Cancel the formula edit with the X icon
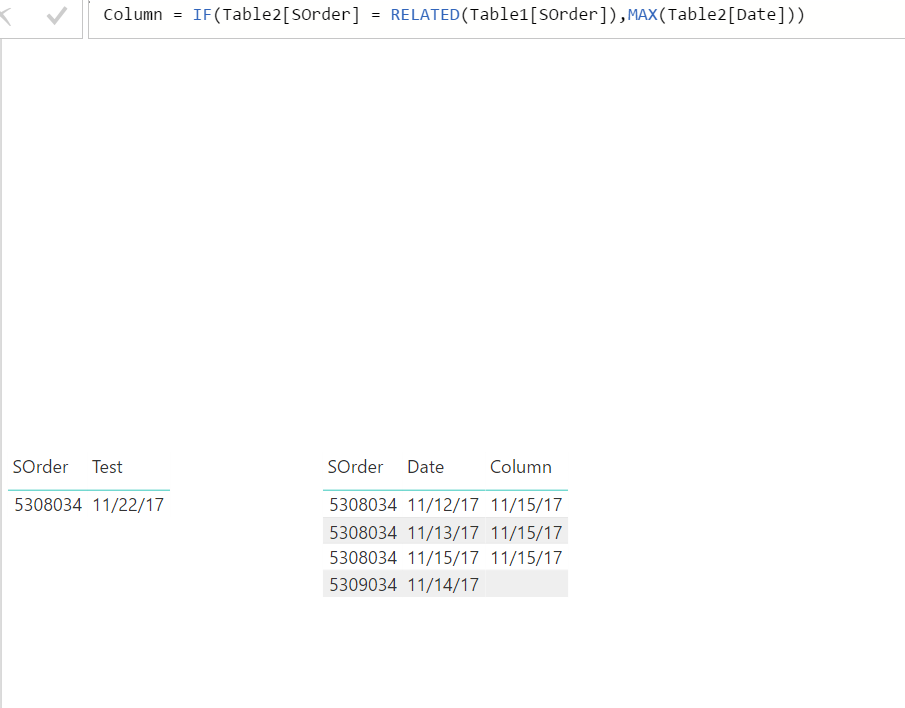This screenshot has height=708, width=905. coord(6,16)
